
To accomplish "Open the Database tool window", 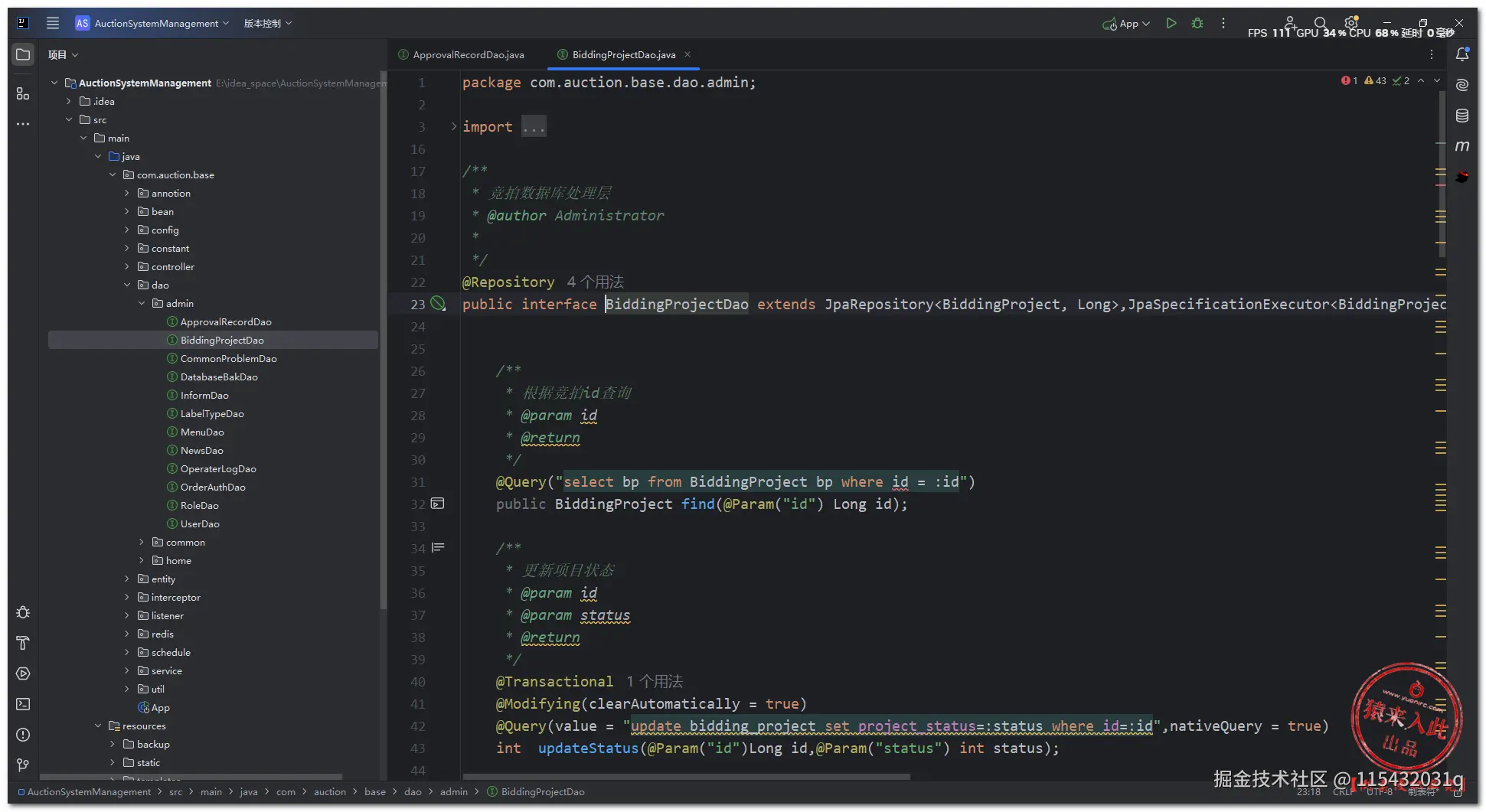I will [x=1462, y=116].
